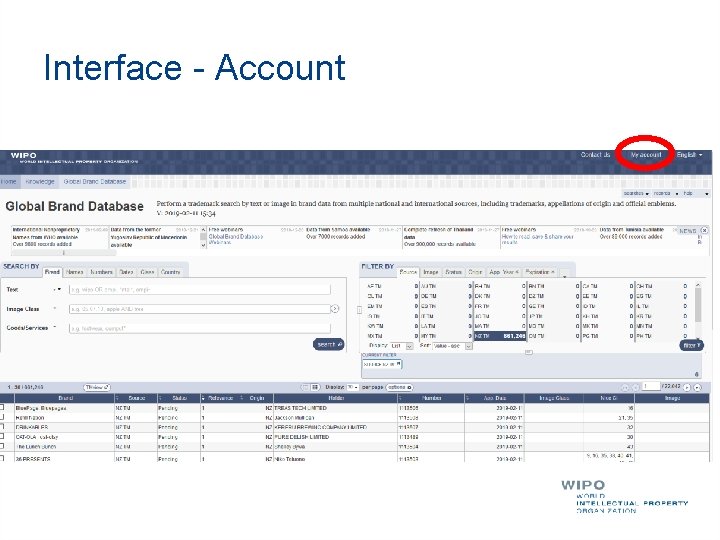This screenshot has height=540, width=720.
Task: Select the Dates search tab
Action: (126, 272)
